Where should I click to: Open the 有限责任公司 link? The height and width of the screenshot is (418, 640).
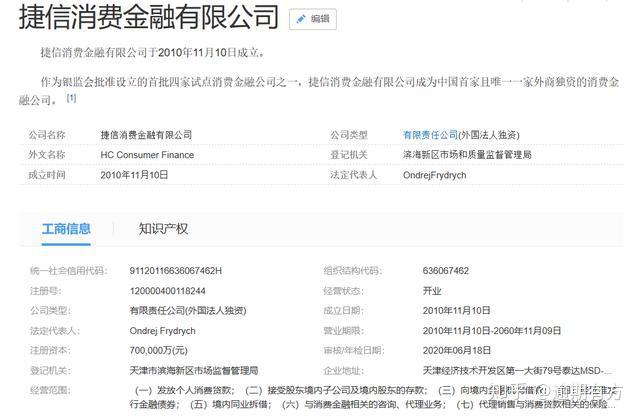(430, 135)
